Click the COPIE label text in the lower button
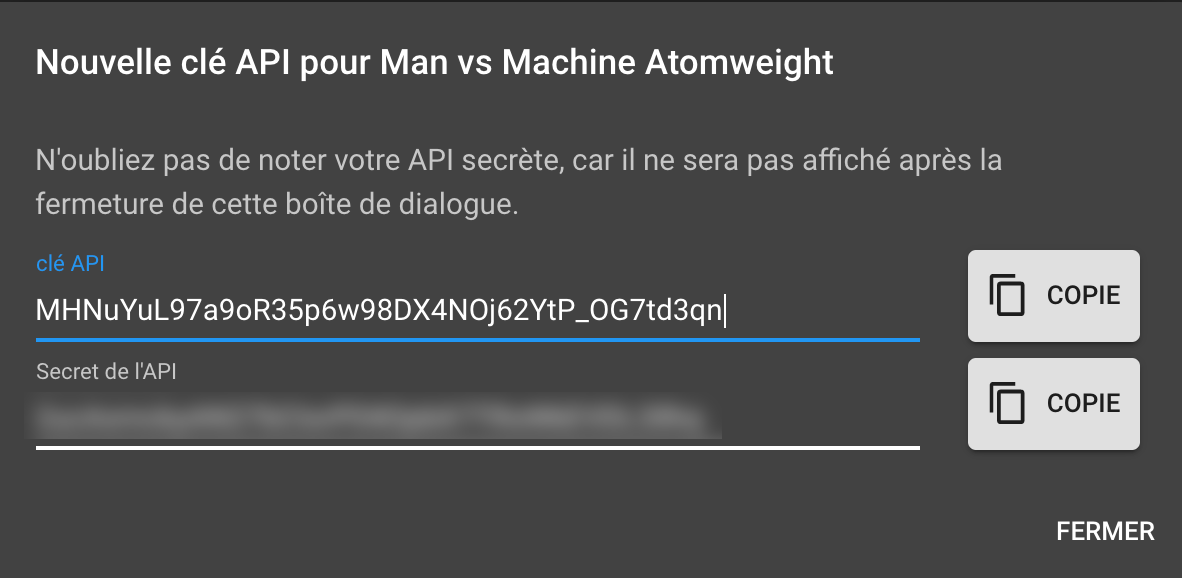The width and height of the screenshot is (1182, 578). pyautogui.click(x=1083, y=403)
